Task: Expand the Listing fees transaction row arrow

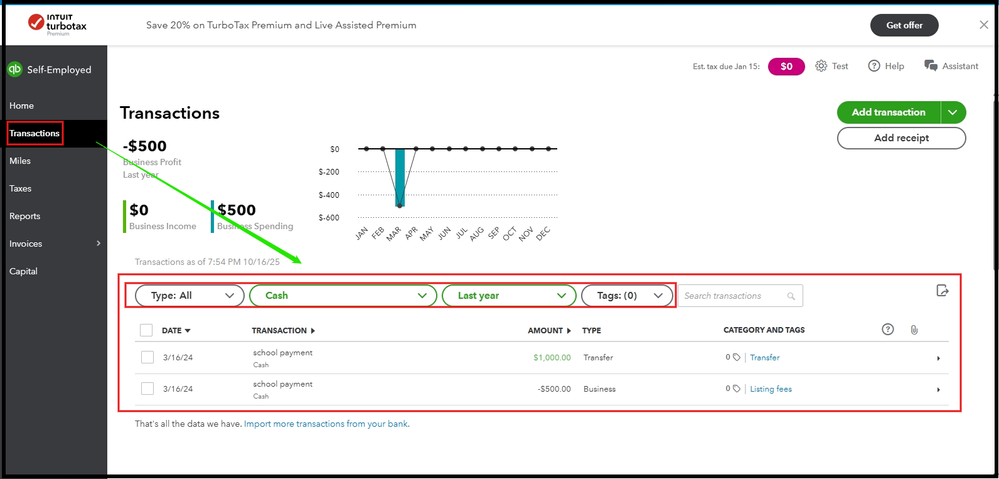Action: (x=938, y=389)
